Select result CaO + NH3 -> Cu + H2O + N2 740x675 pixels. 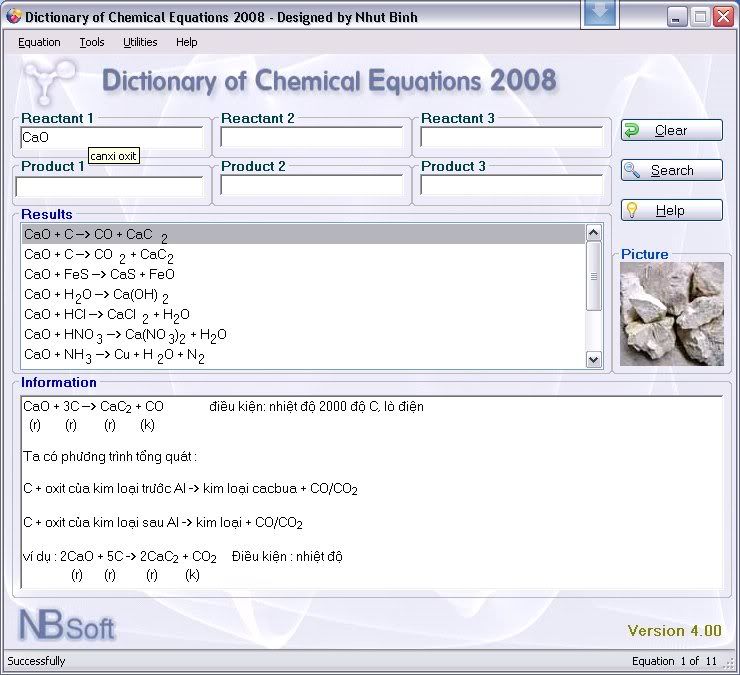point(303,355)
